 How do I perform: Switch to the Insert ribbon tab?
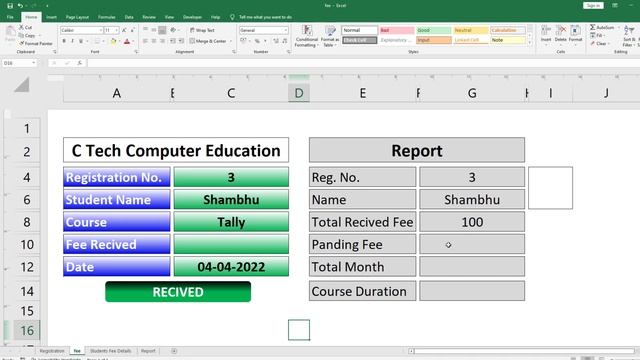[51, 17]
